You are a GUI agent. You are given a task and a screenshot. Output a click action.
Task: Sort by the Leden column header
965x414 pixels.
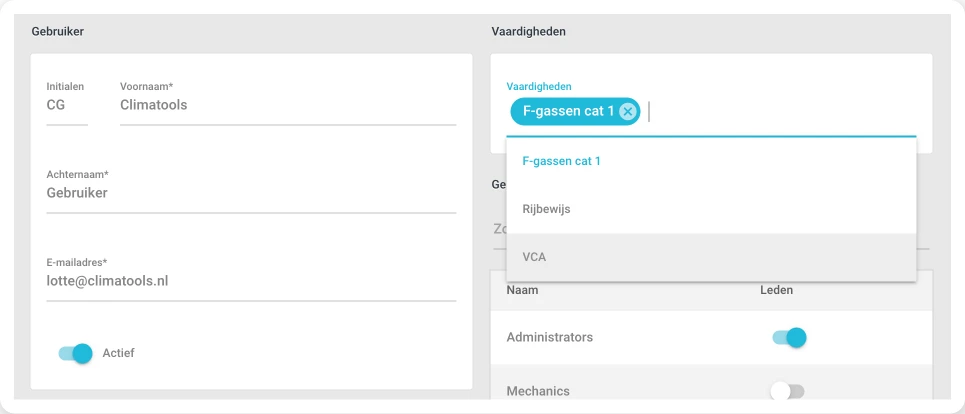click(777, 290)
